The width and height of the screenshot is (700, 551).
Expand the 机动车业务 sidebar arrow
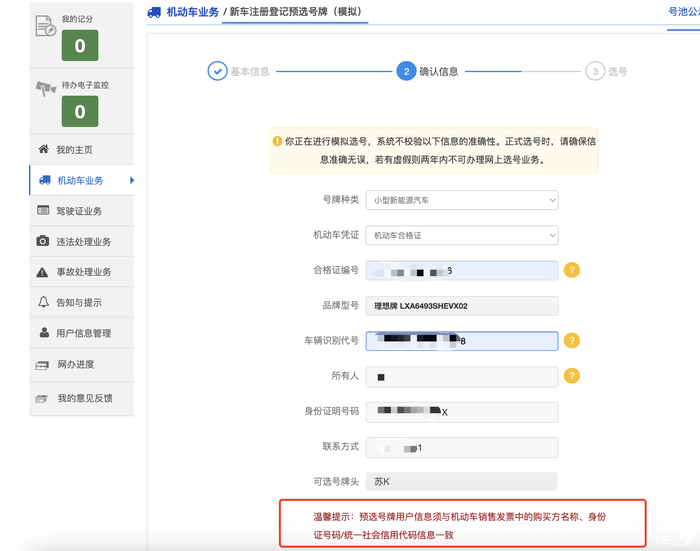pyautogui.click(x=132, y=180)
